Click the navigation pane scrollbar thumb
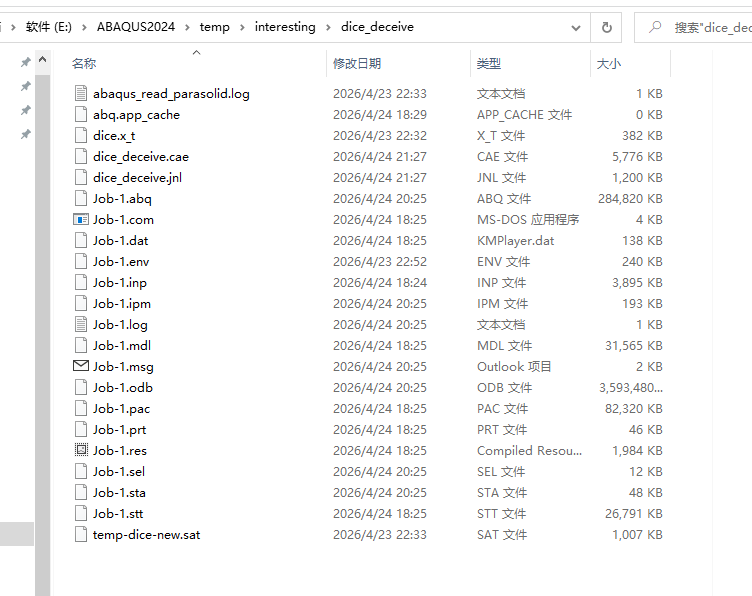Image resolution: width=752 pixels, height=596 pixels. coord(42,335)
